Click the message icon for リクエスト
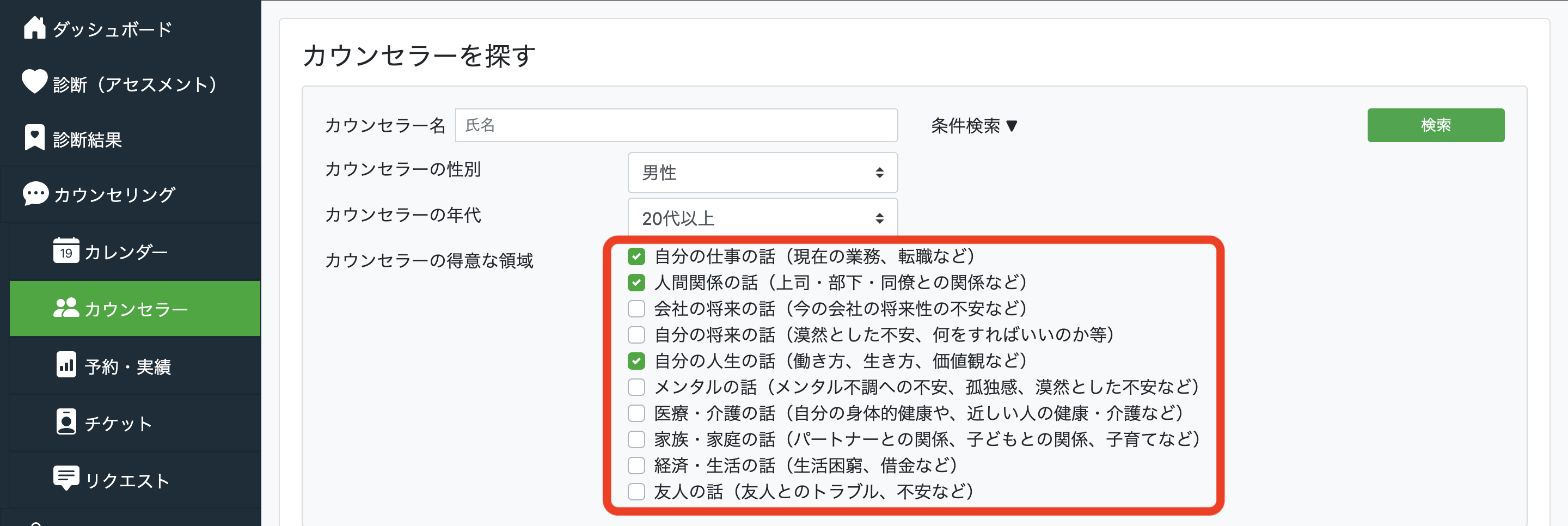 [x=66, y=479]
